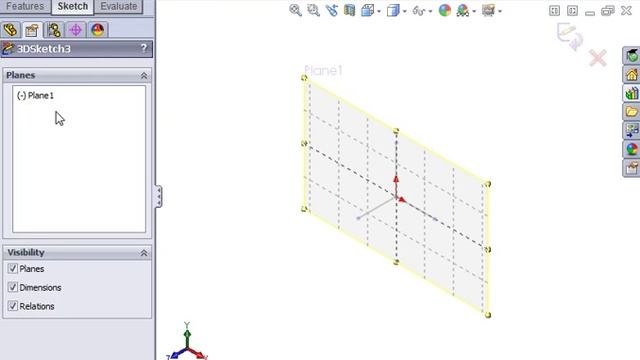The width and height of the screenshot is (640, 360).
Task: Click the tile right viewport layout button
Action: [572, 11]
